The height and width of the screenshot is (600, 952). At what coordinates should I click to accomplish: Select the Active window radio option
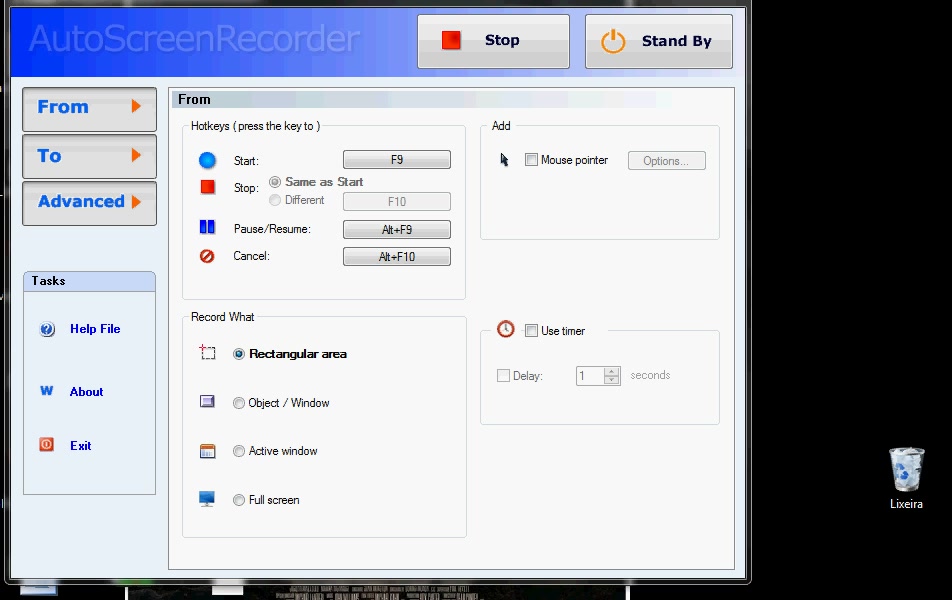coord(239,451)
